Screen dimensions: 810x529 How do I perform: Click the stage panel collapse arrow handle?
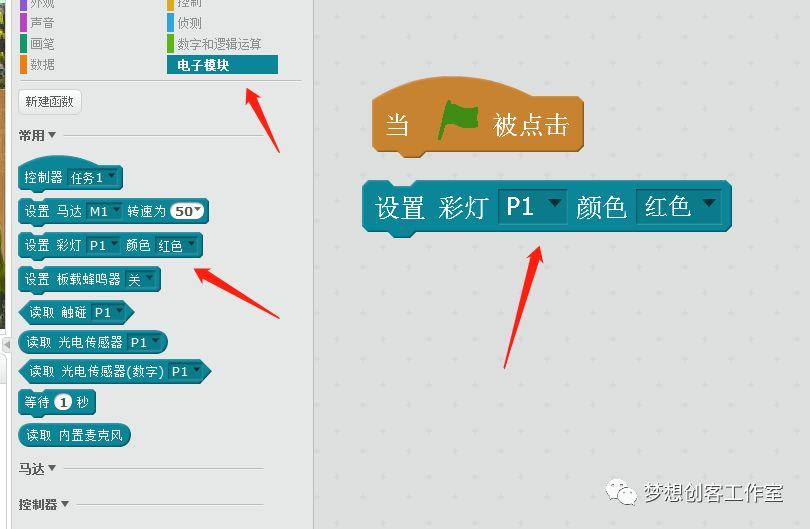pos(7,344)
